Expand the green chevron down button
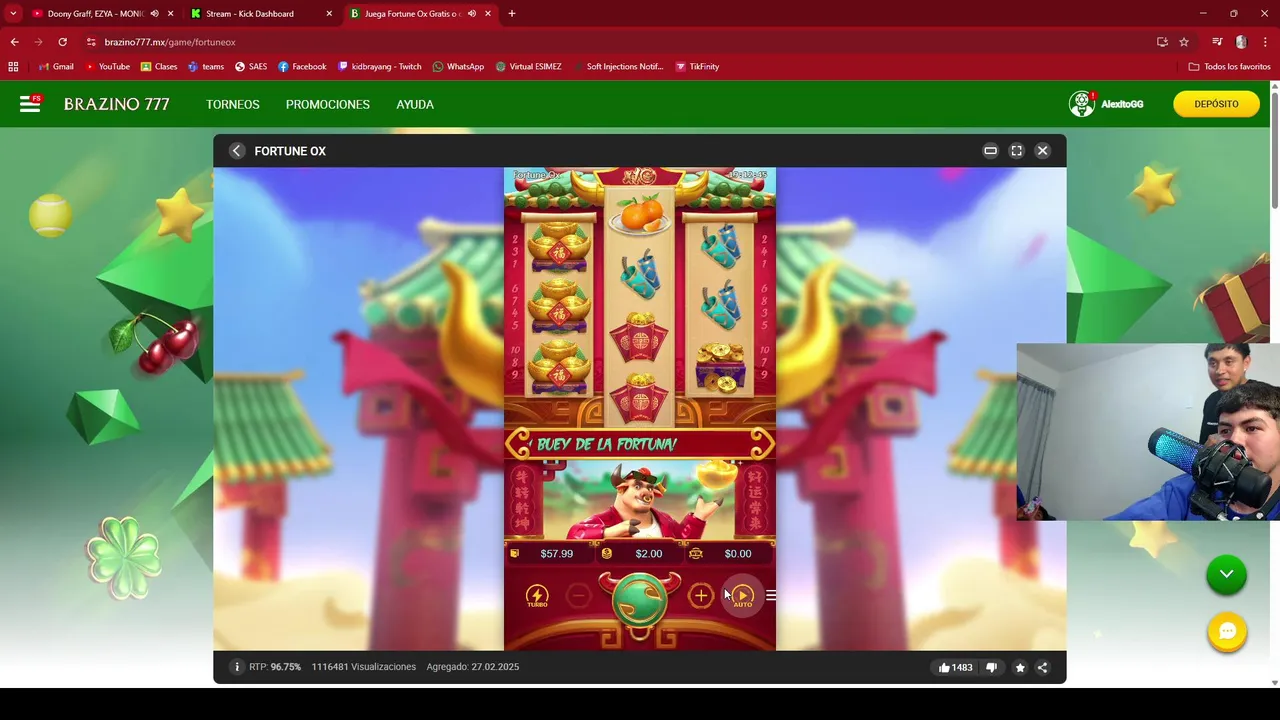 [x=1226, y=574]
